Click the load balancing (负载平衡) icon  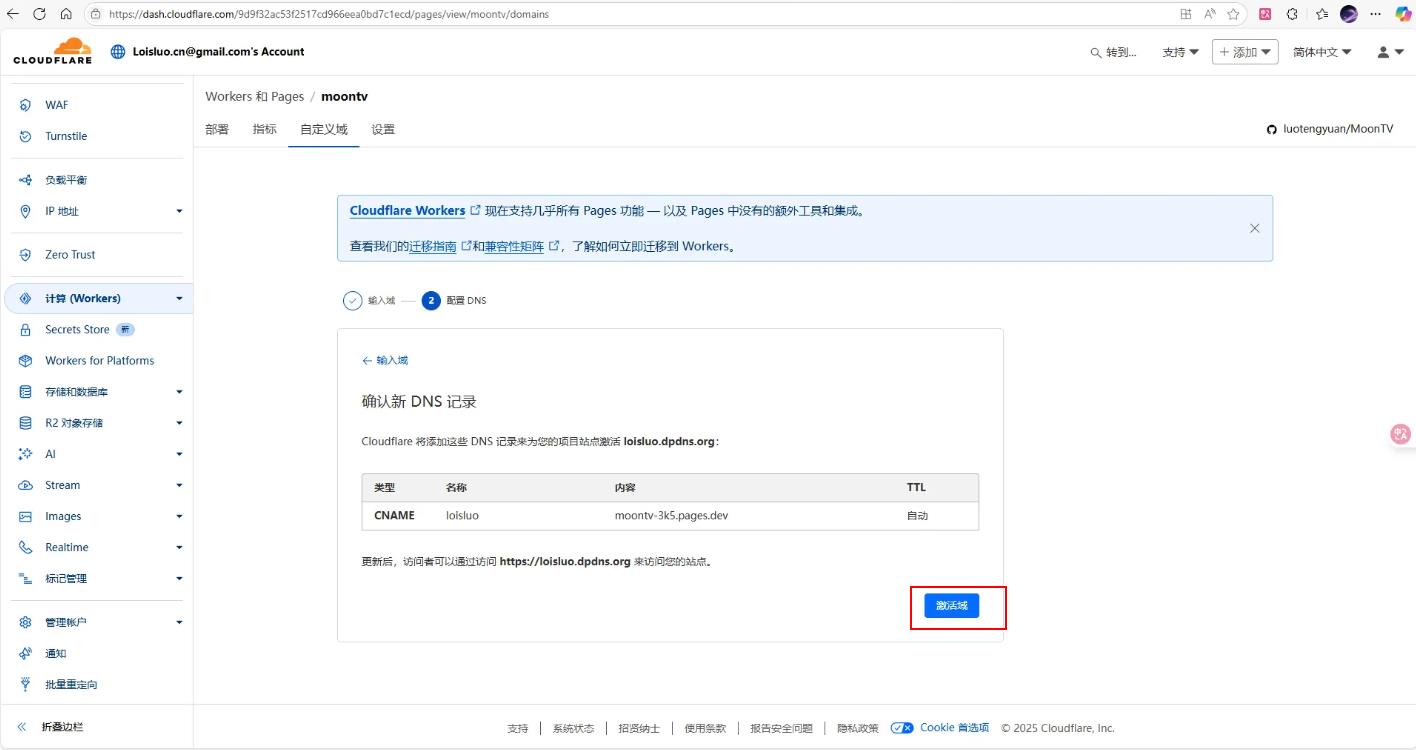[x=25, y=180]
